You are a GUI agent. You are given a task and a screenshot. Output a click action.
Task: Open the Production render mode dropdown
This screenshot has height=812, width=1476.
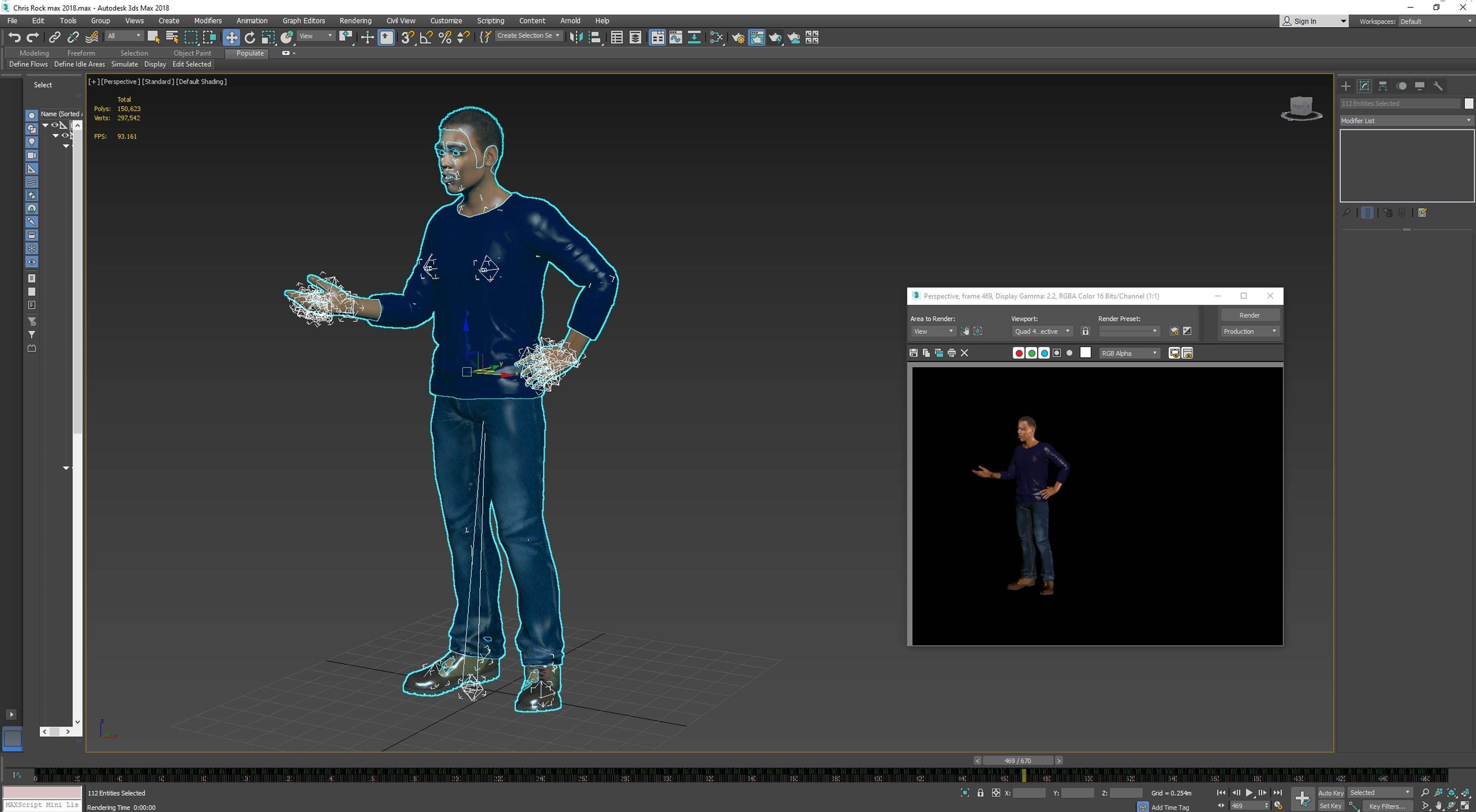(x=1250, y=331)
